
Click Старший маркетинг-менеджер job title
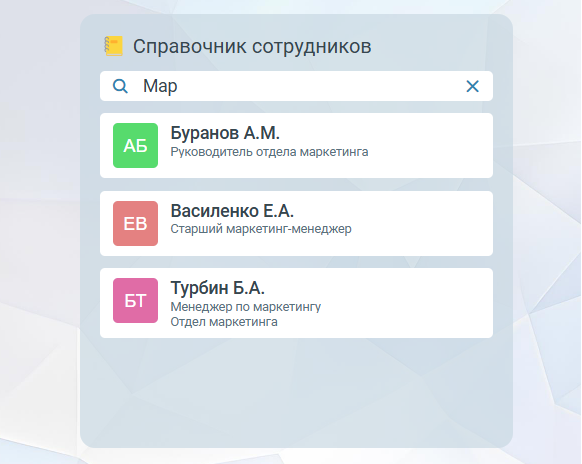coord(261,229)
